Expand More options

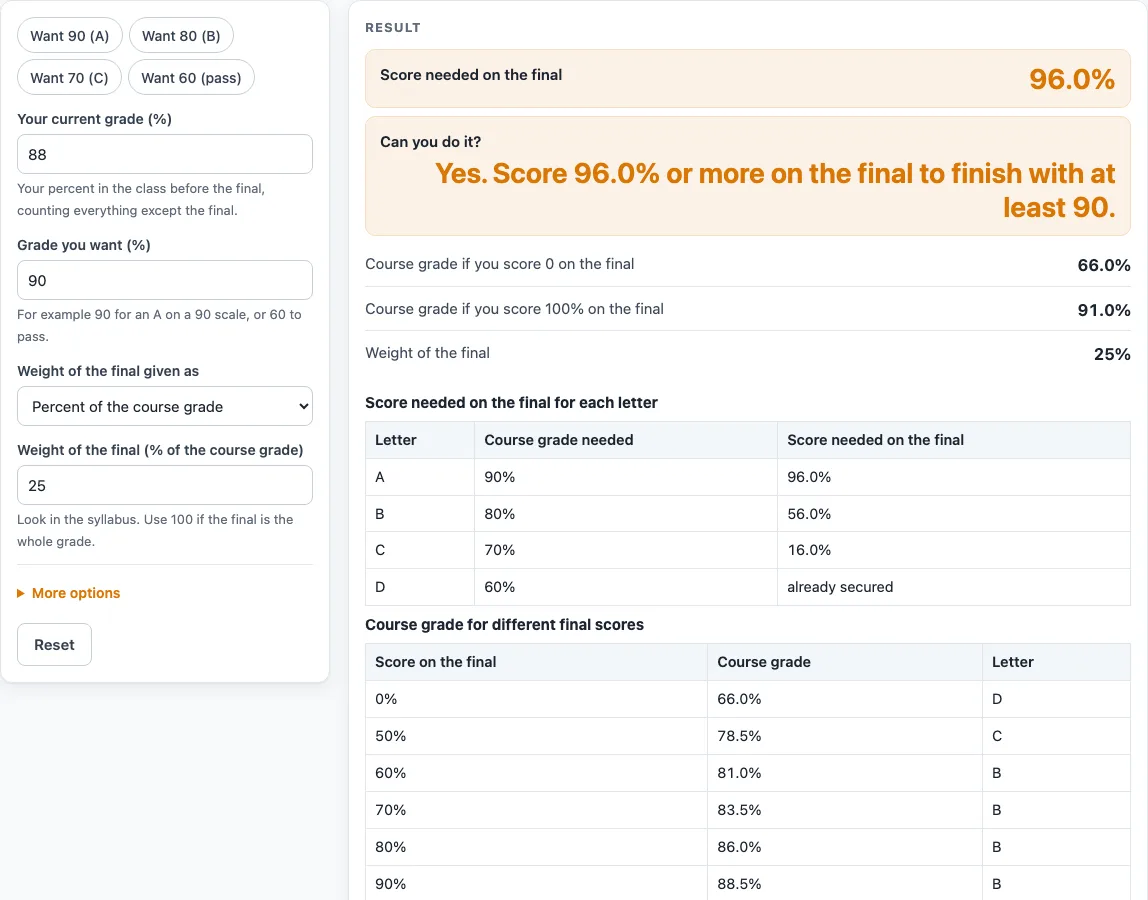click(x=69, y=593)
